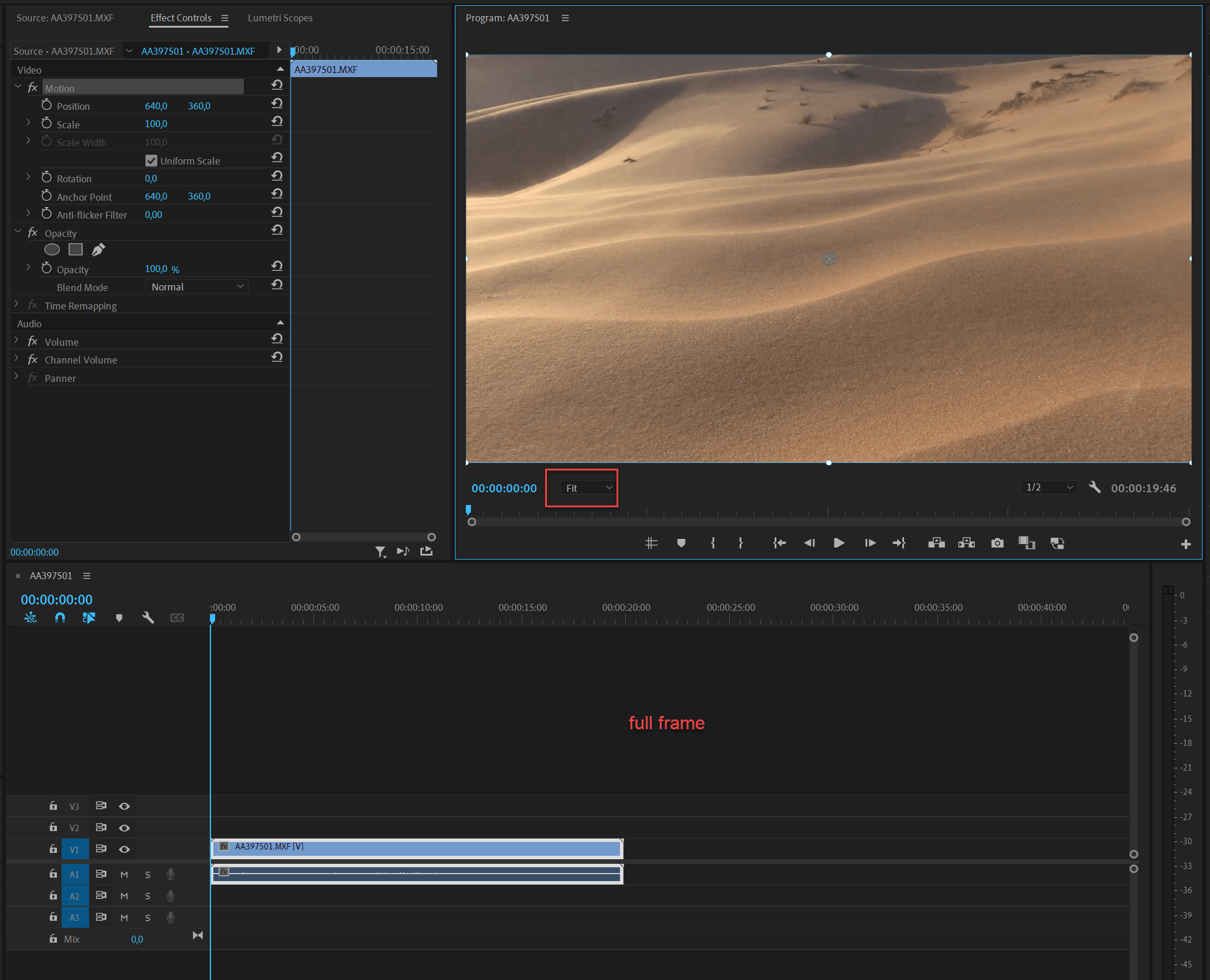
Task: Click the Lift icon in the Program monitor
Action: 936,543
